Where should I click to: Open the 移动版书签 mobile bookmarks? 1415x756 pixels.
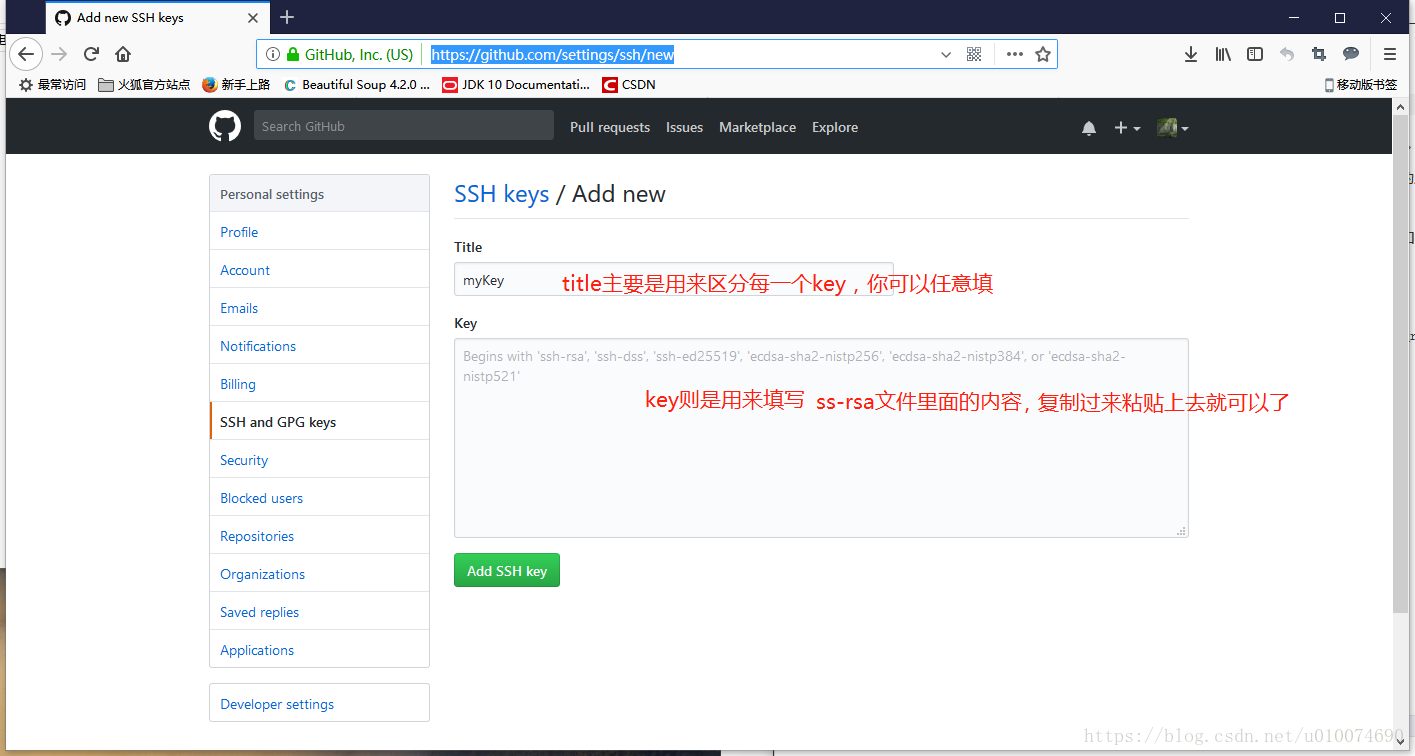pyautogui.click(x=1360, y=85)
